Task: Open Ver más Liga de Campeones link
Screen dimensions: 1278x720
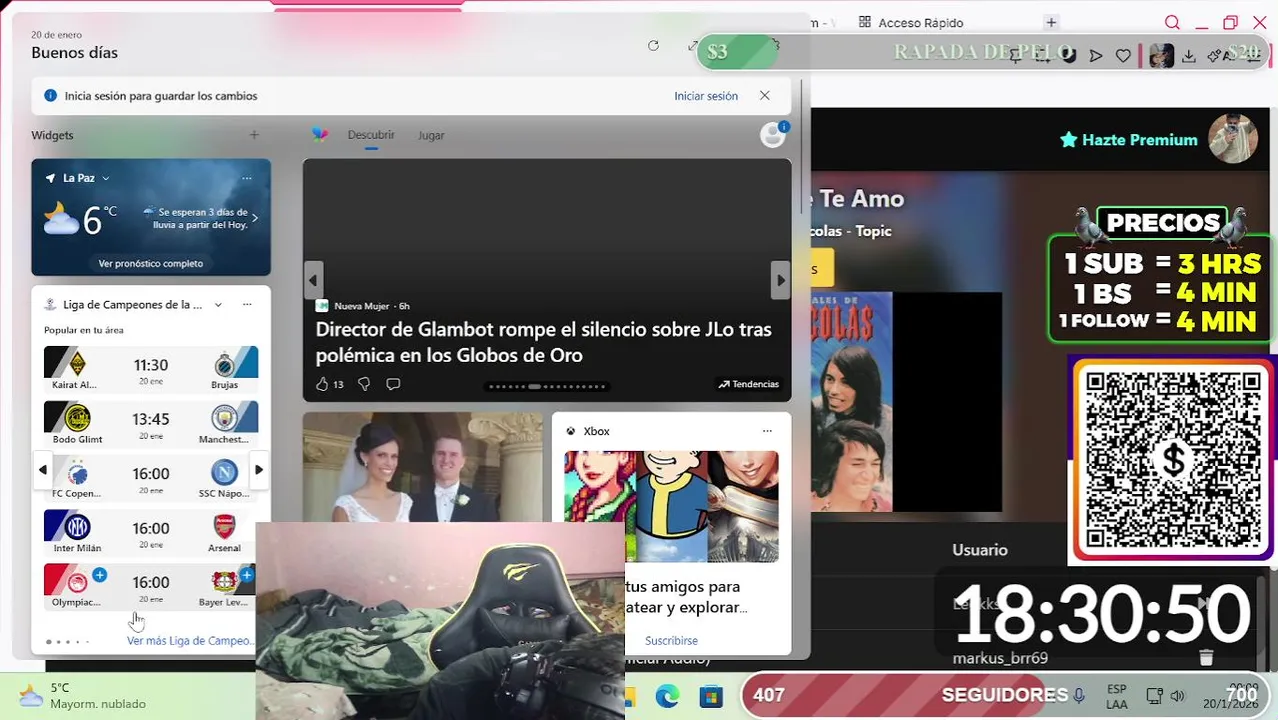Action: point(190,641)
